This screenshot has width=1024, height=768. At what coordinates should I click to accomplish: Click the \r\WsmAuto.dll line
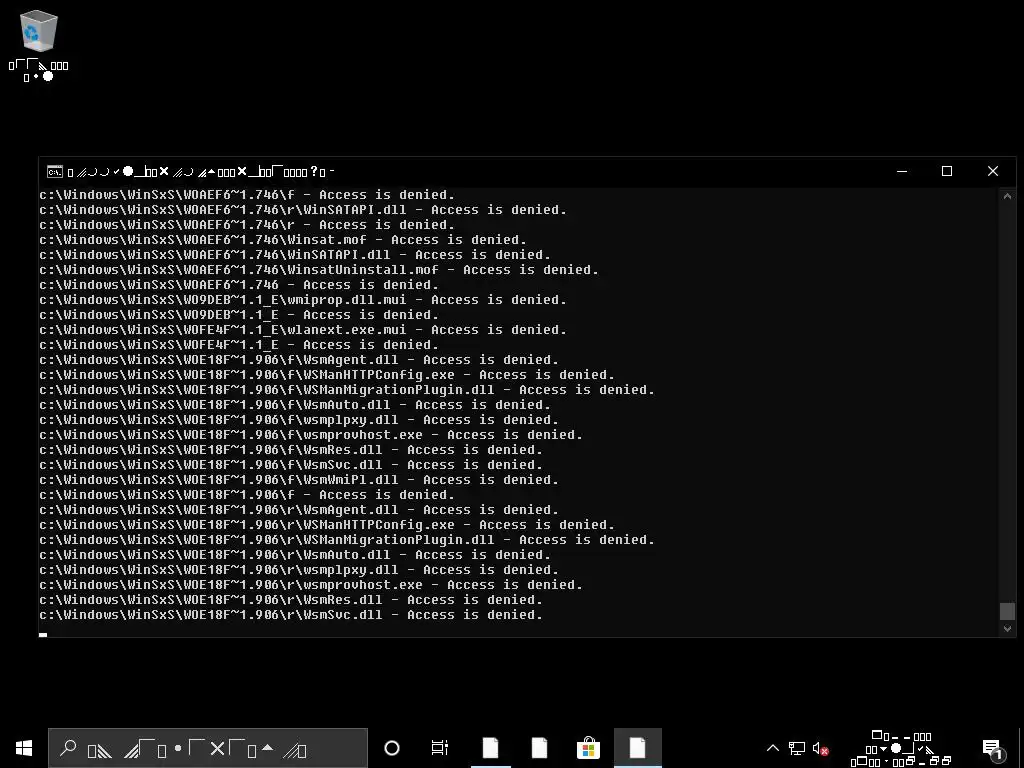[x=295, y=555]
